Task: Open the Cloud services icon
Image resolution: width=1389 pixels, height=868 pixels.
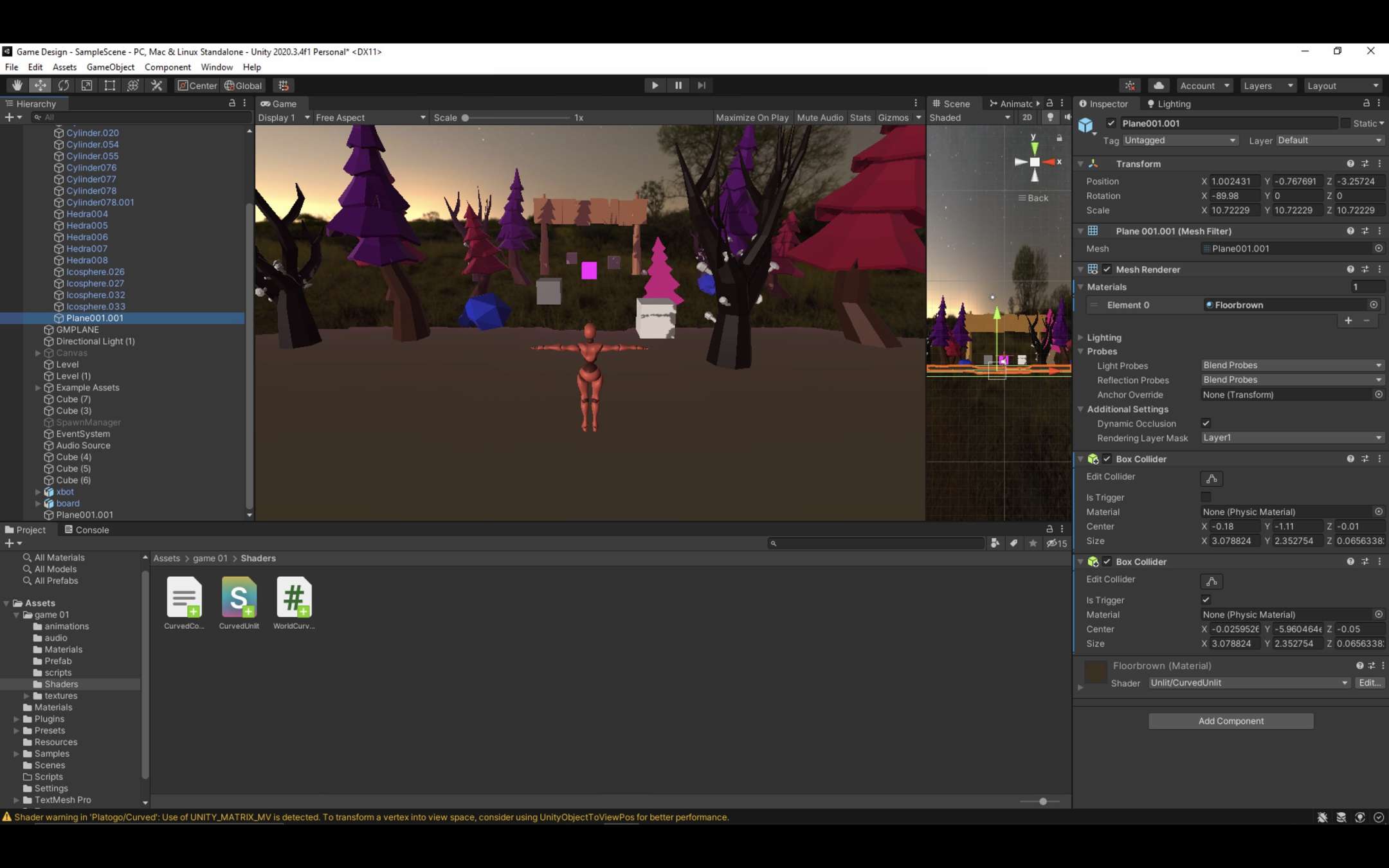Action: coord(1158,86)
